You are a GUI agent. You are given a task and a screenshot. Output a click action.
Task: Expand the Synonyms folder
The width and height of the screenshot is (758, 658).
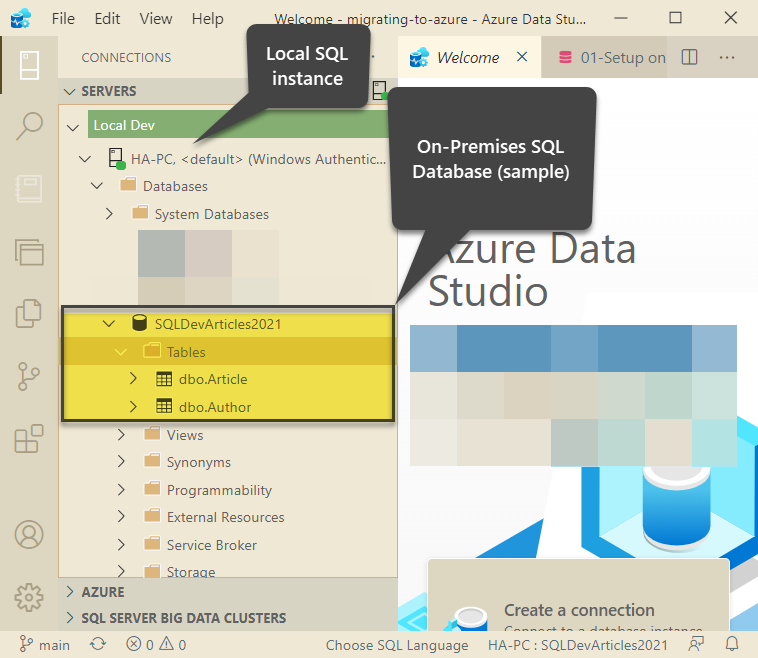pos(121,462)
